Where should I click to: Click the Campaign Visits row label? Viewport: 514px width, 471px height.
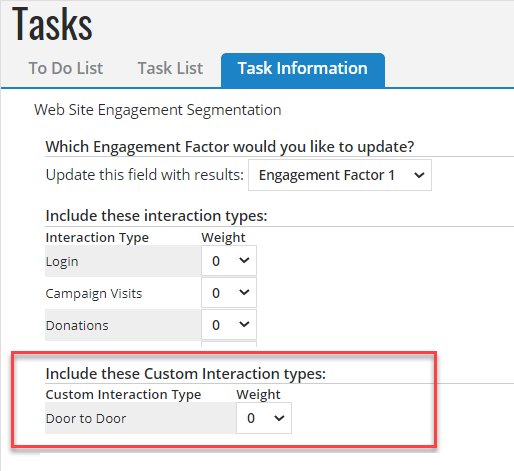pyautogui.click(x=94, y=294)
